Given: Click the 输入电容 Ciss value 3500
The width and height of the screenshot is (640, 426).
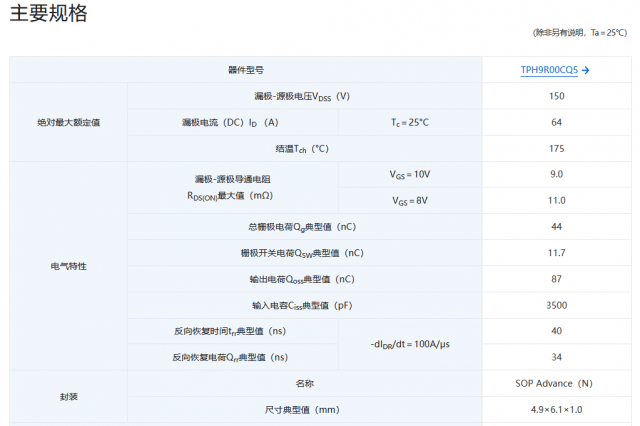Looking at the screenshot, I should [x=556, y=305].
